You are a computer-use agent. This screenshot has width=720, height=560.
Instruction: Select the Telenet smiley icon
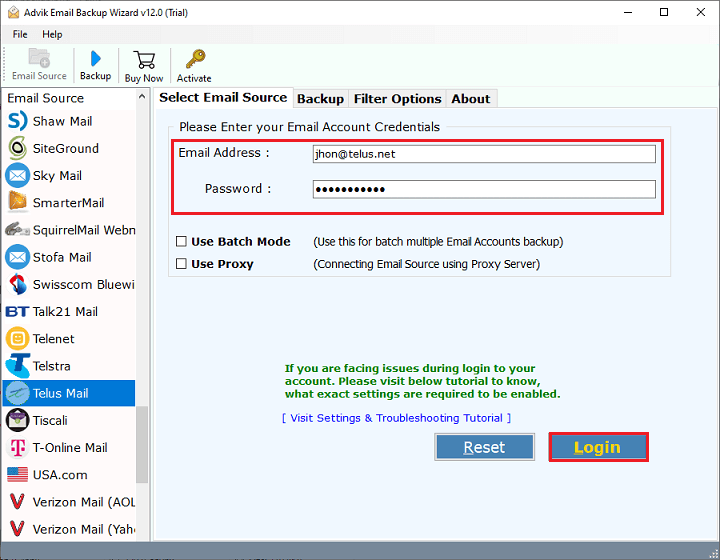click(x=17, y=338)
